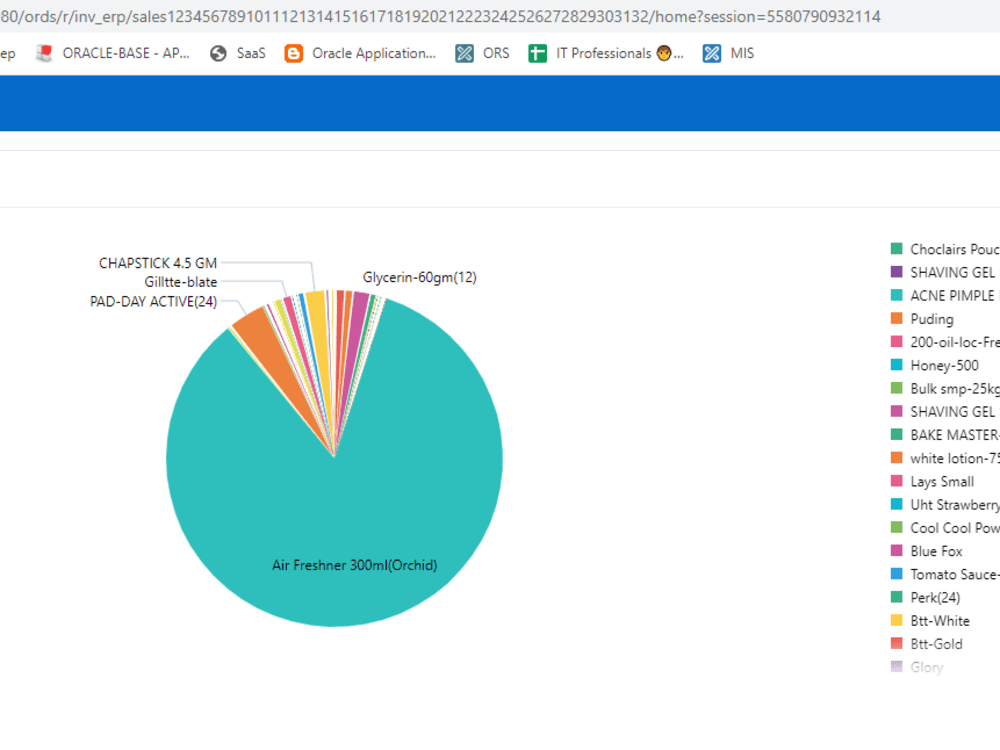Image resolution: width=1000 pixels, height=750 pixels.
Task: Select Honey-500 legend entry text
Action: [x=945, y=365]
